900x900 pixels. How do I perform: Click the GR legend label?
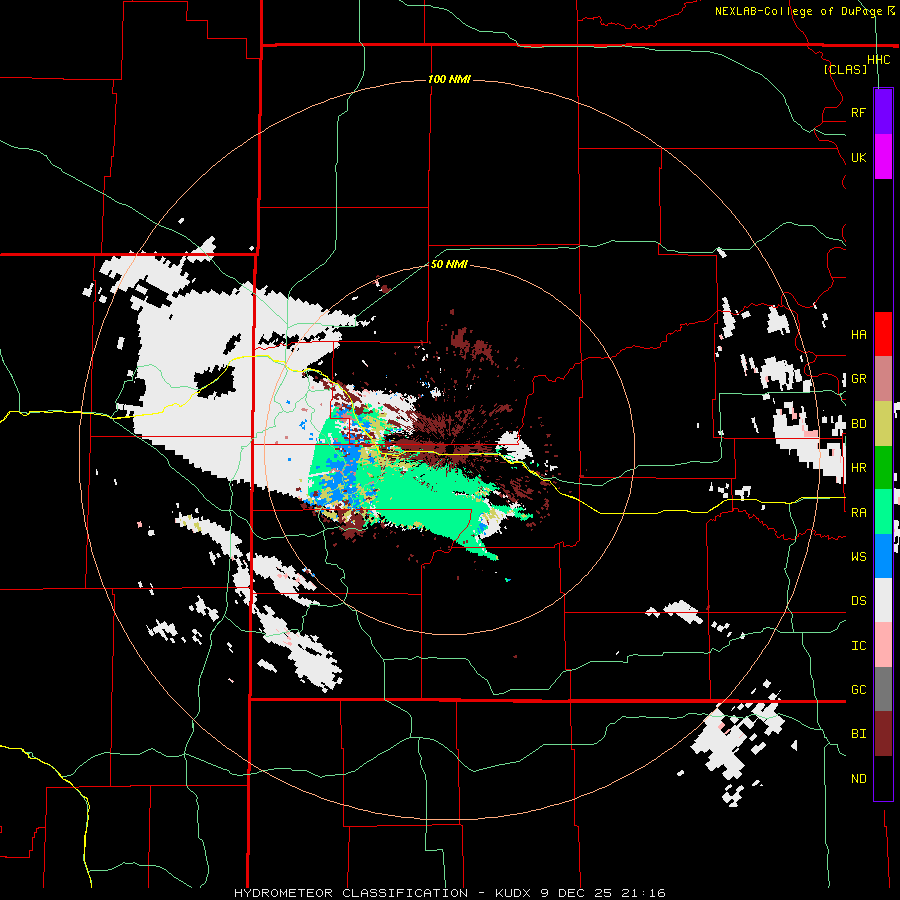pos(858,379)
